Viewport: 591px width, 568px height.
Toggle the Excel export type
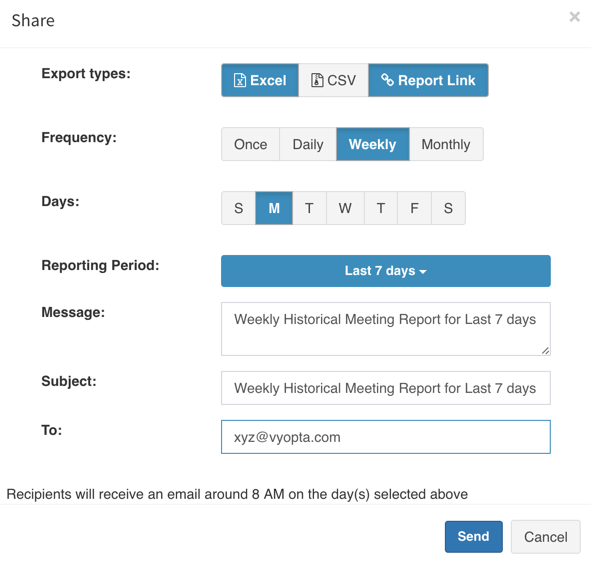(260, 80)
